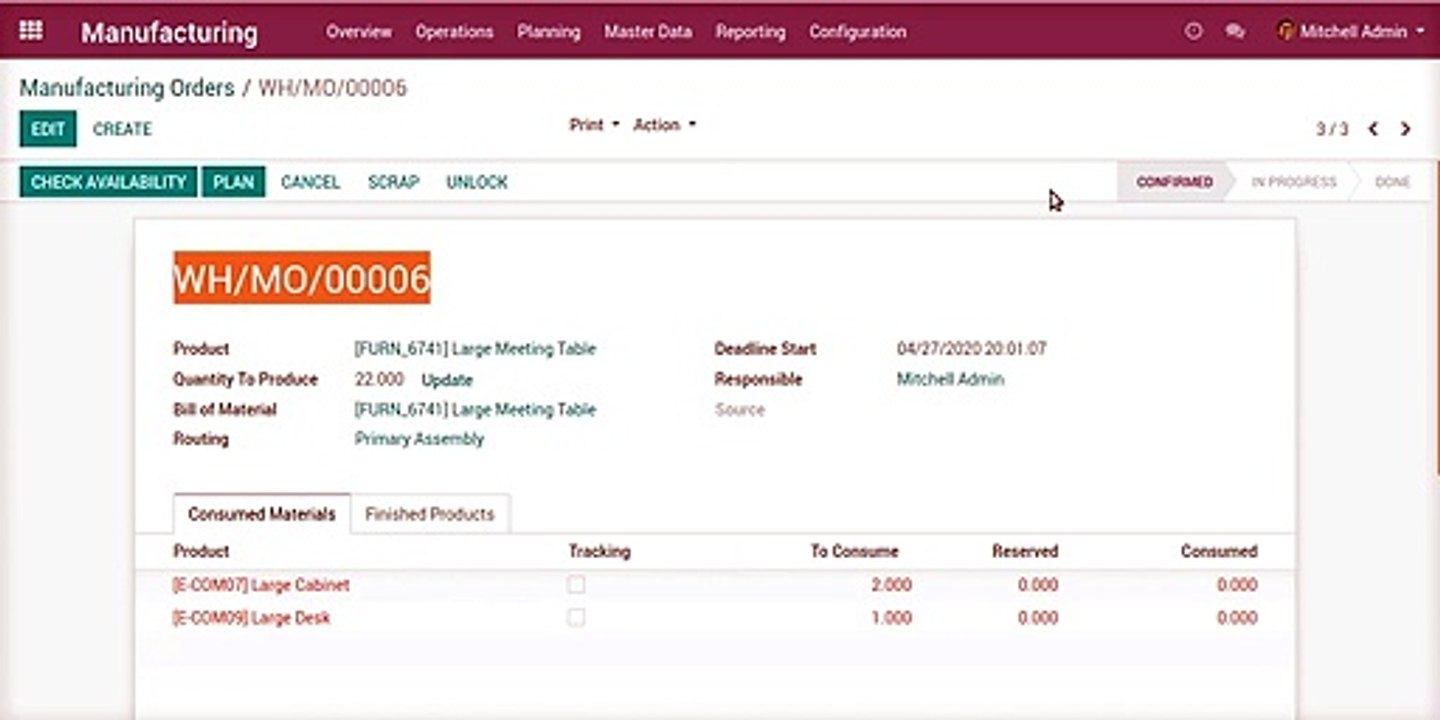Click To Consume value 2.000
This screenshot has width=1440, height=720.
tap(891, 585)
